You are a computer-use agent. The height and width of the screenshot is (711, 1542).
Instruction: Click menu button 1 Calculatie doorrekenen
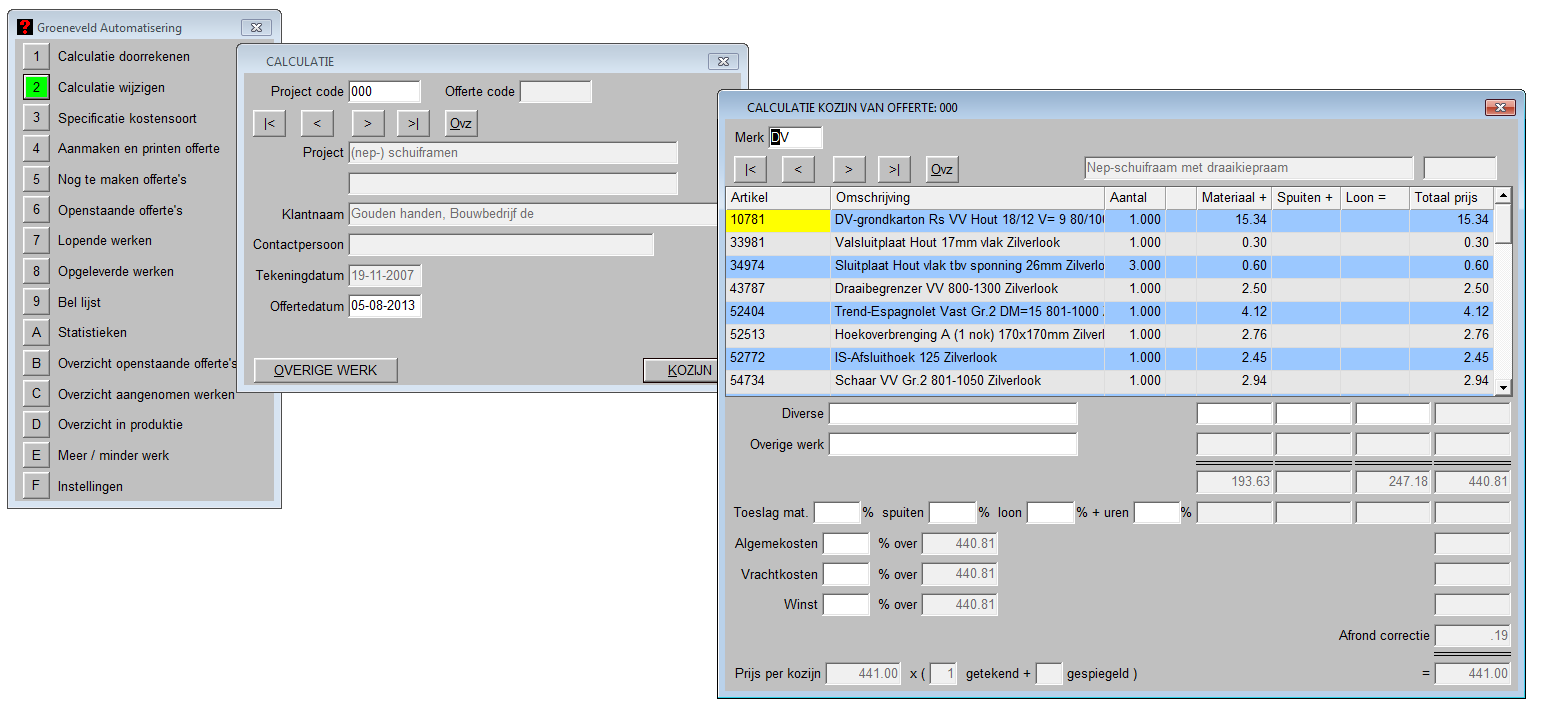[37, 57]
